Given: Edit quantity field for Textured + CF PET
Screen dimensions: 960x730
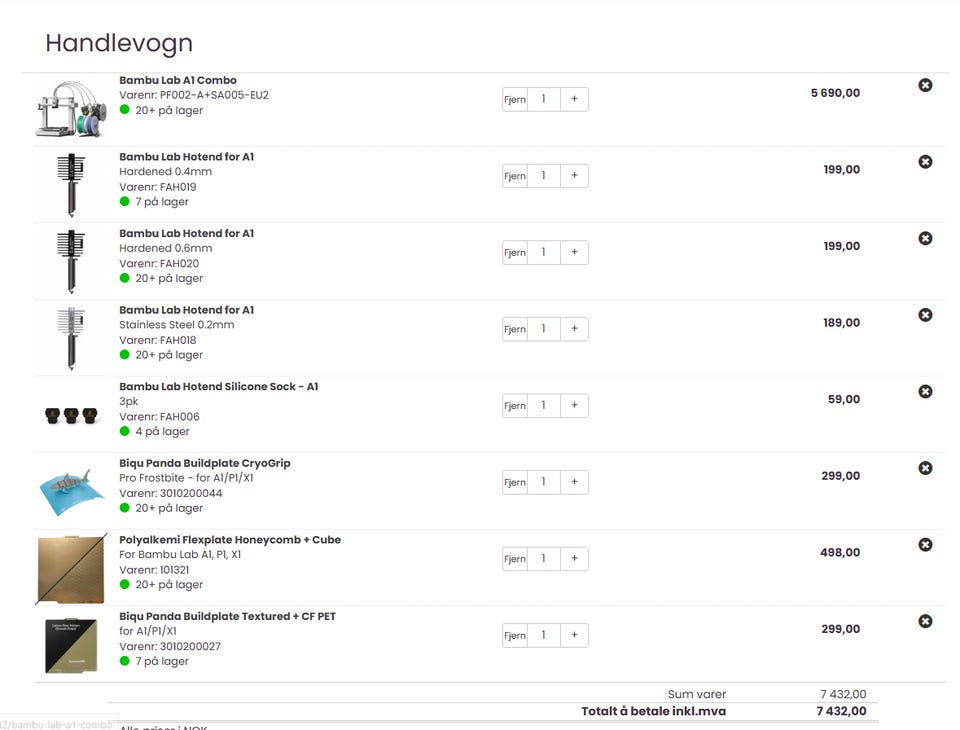Looking at the screenshot, I should [x=544, y=635].
